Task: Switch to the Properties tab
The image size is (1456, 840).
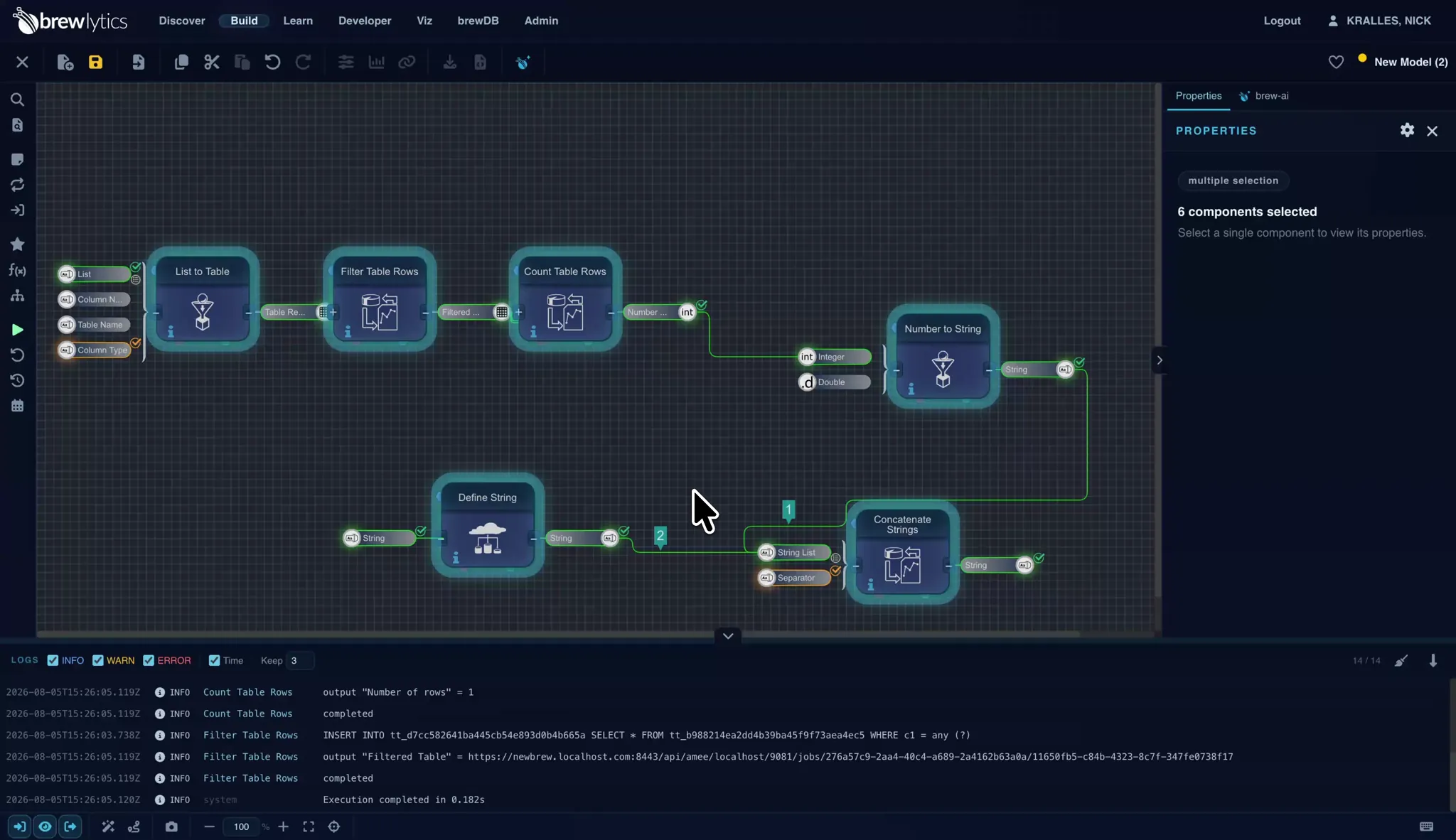Action: (x=1199, y=96)
